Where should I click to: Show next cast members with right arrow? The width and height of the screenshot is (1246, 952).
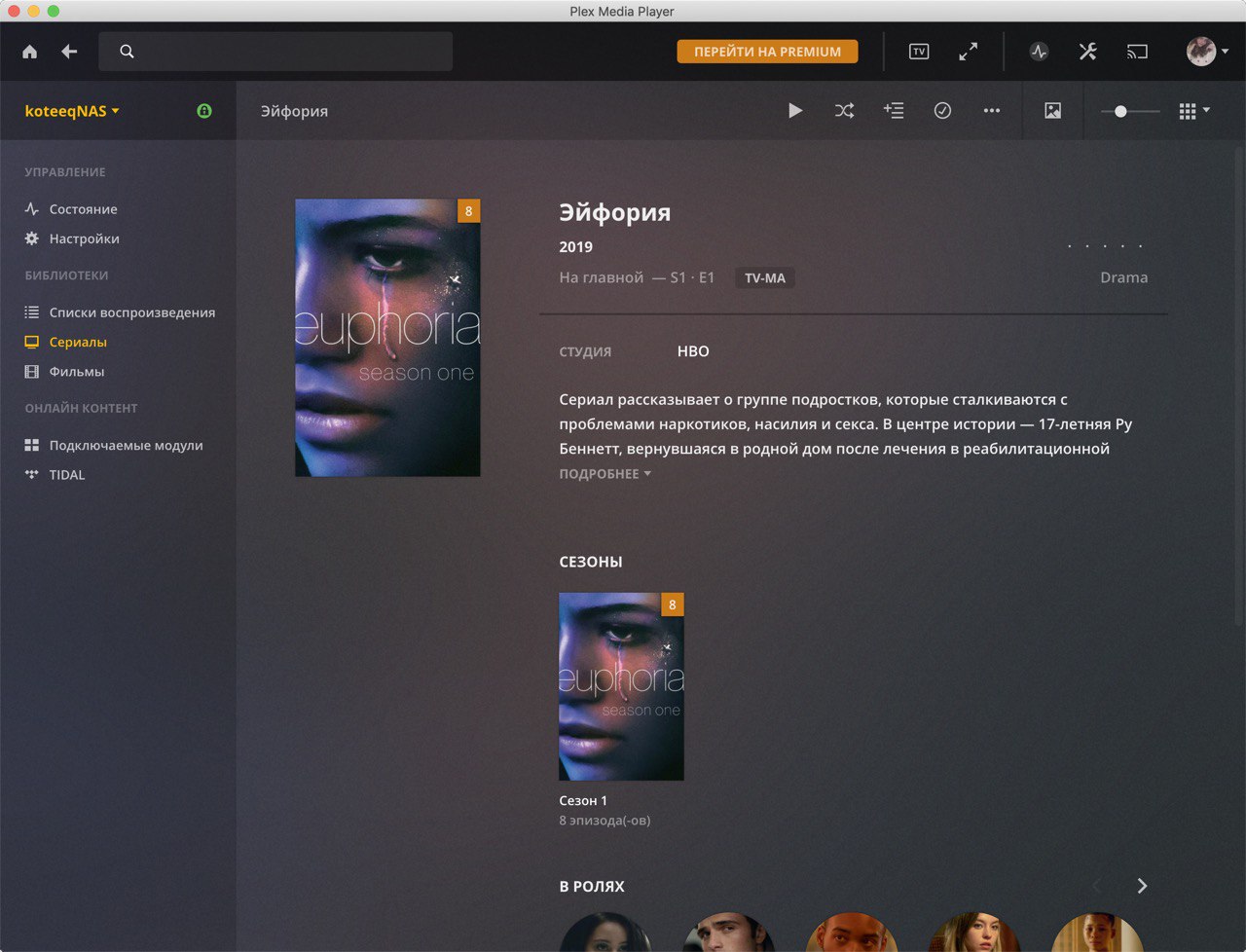tap(1142, 886)
